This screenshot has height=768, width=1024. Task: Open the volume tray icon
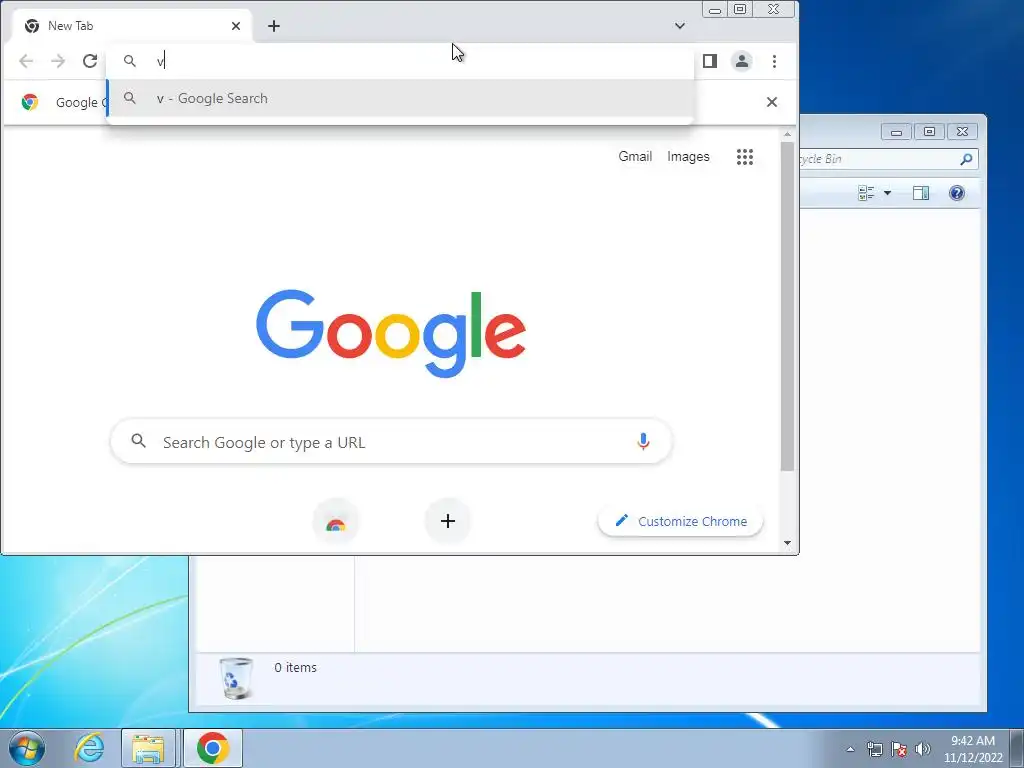(x=923, y=749)
